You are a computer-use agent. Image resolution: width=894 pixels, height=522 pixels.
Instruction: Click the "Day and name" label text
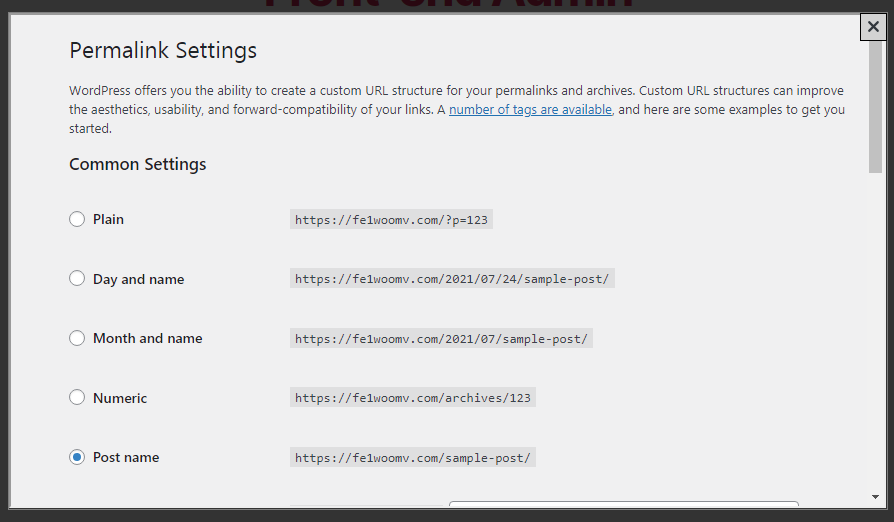click(138, 279)
